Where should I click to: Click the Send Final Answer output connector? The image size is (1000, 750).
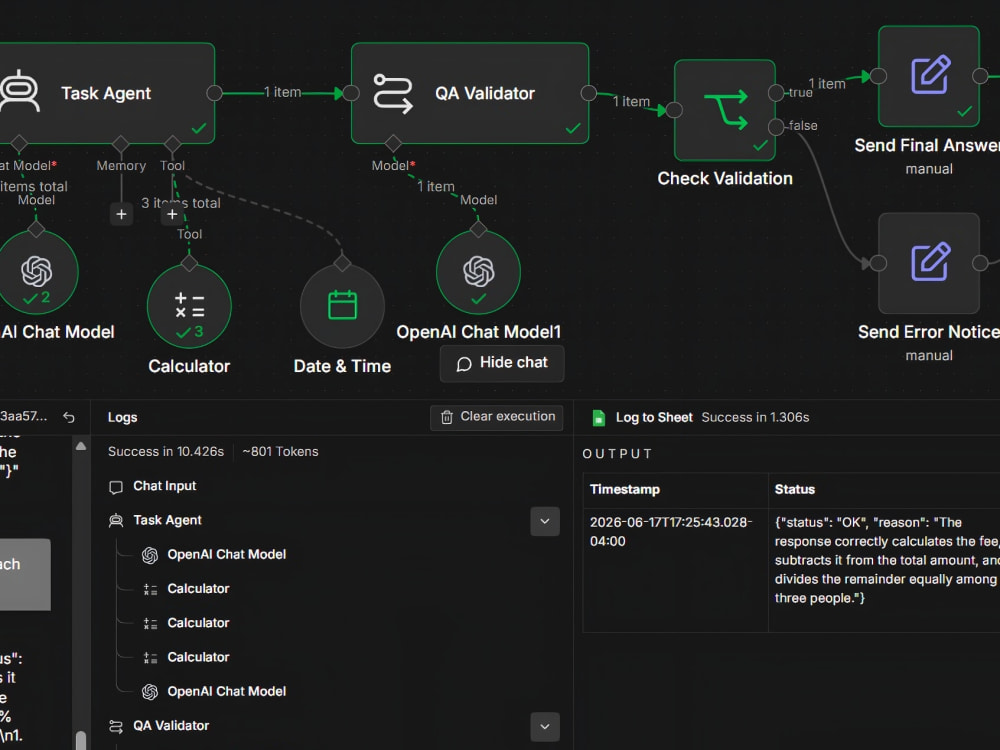980,76
